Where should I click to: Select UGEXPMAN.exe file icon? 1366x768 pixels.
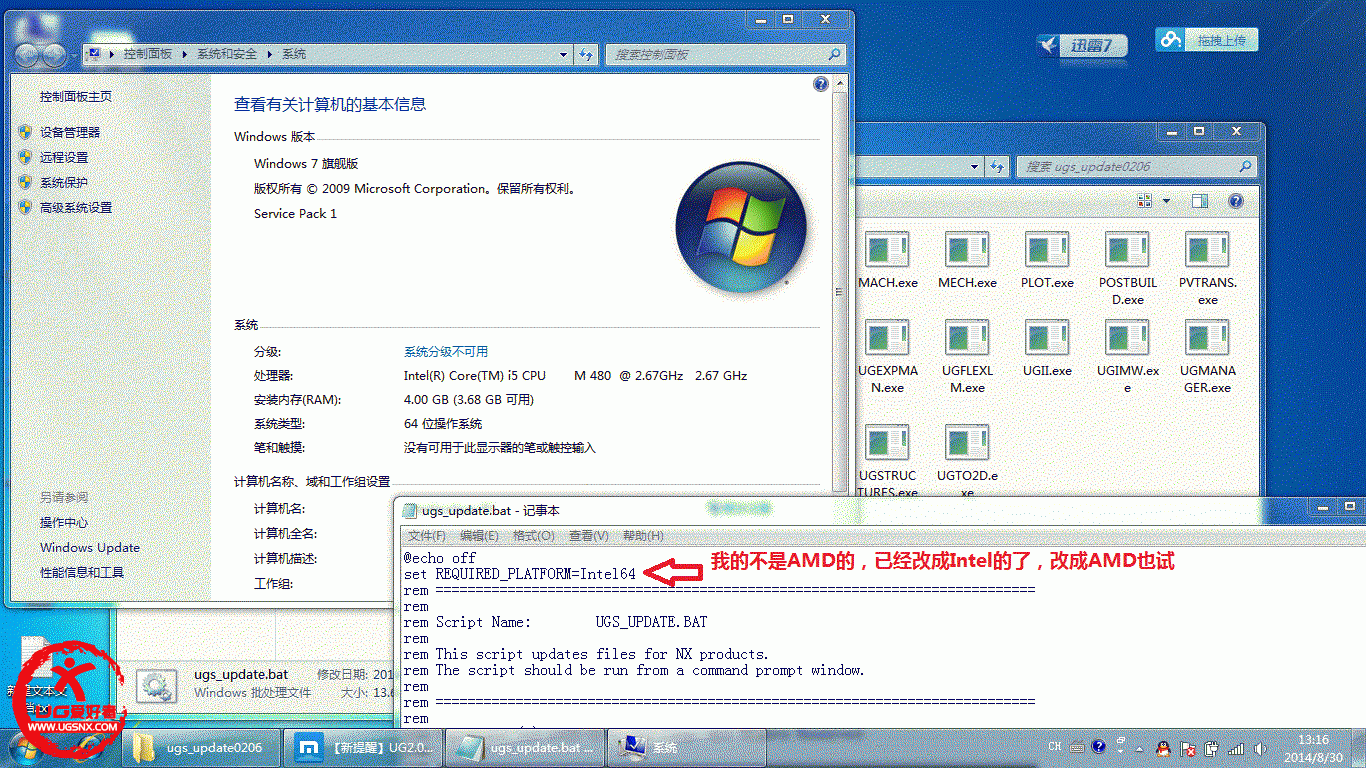pyautogui.click(x=887, y=339)
